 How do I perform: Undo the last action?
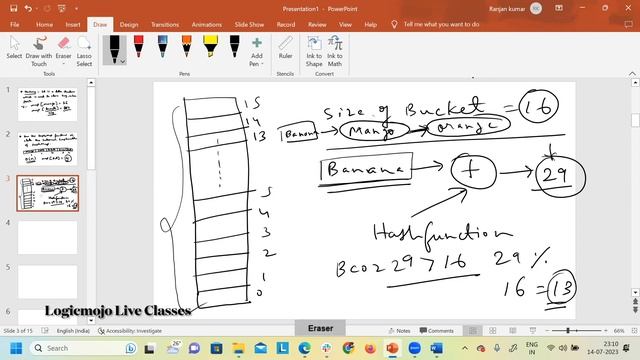coord(28,9)
